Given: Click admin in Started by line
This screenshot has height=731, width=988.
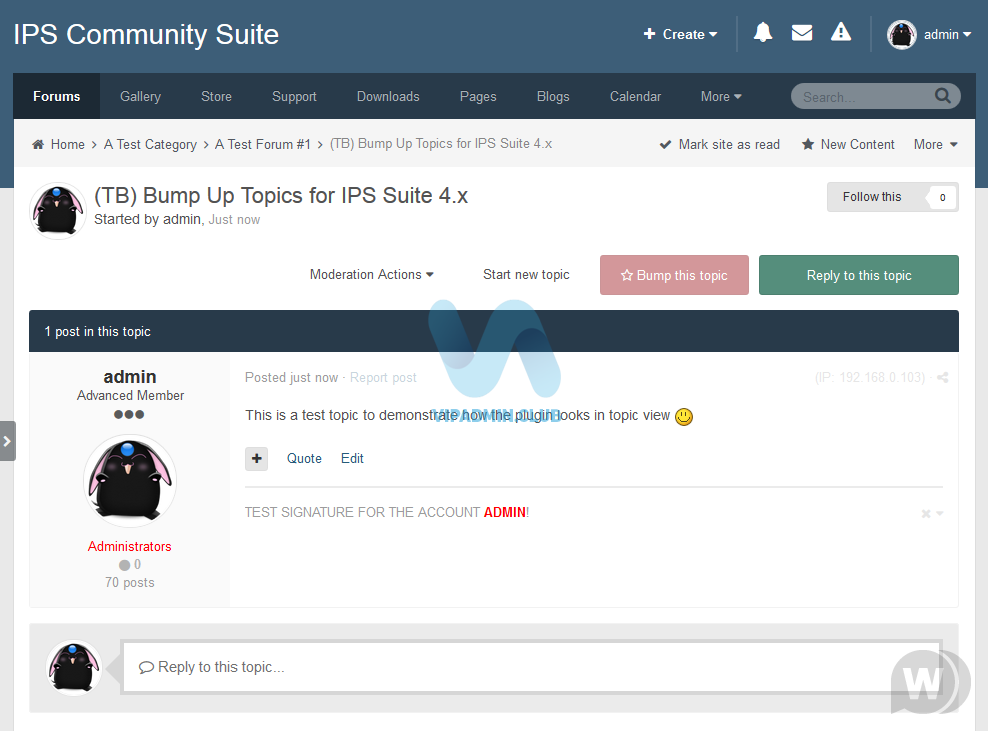Looking at the screenshot, I should 181,219.
